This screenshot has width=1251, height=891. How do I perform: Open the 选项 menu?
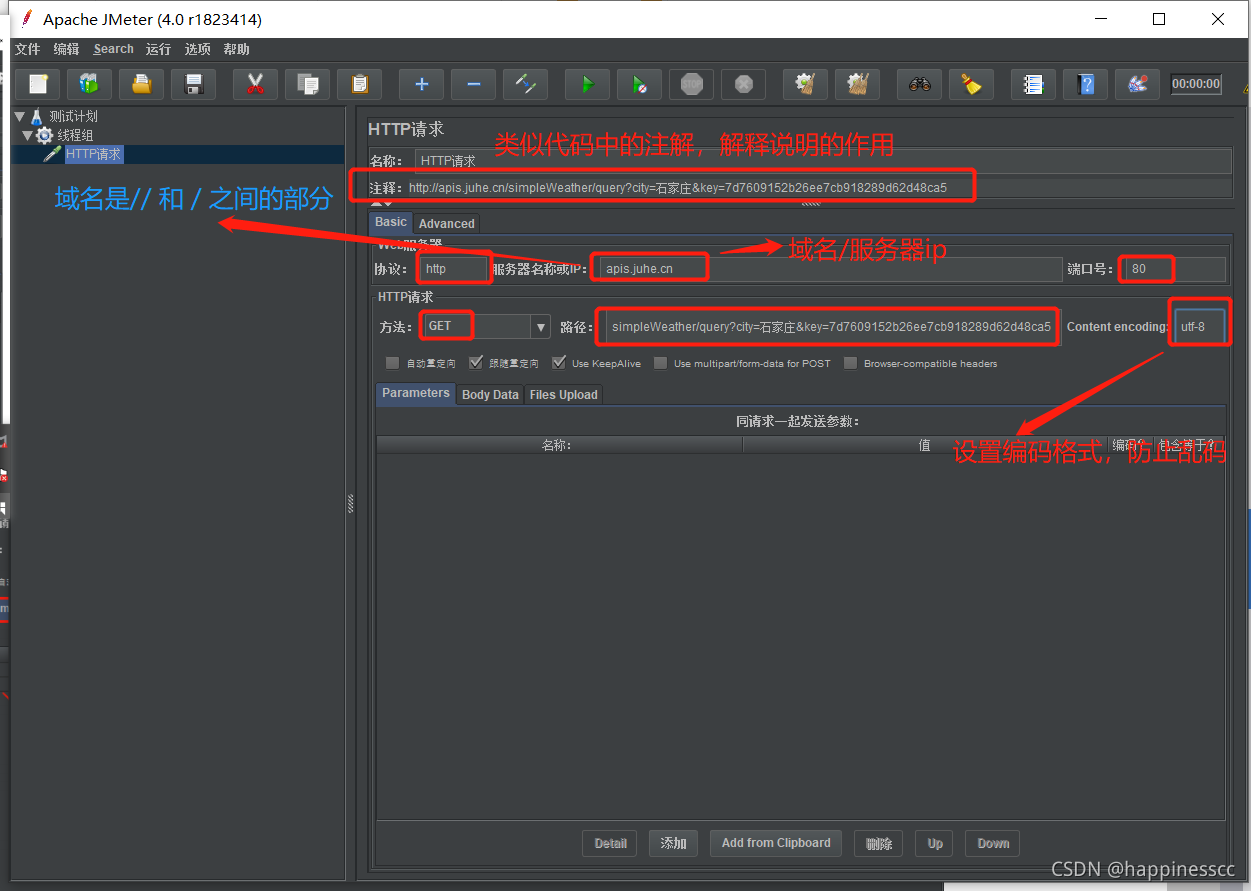tap(198, 49)
